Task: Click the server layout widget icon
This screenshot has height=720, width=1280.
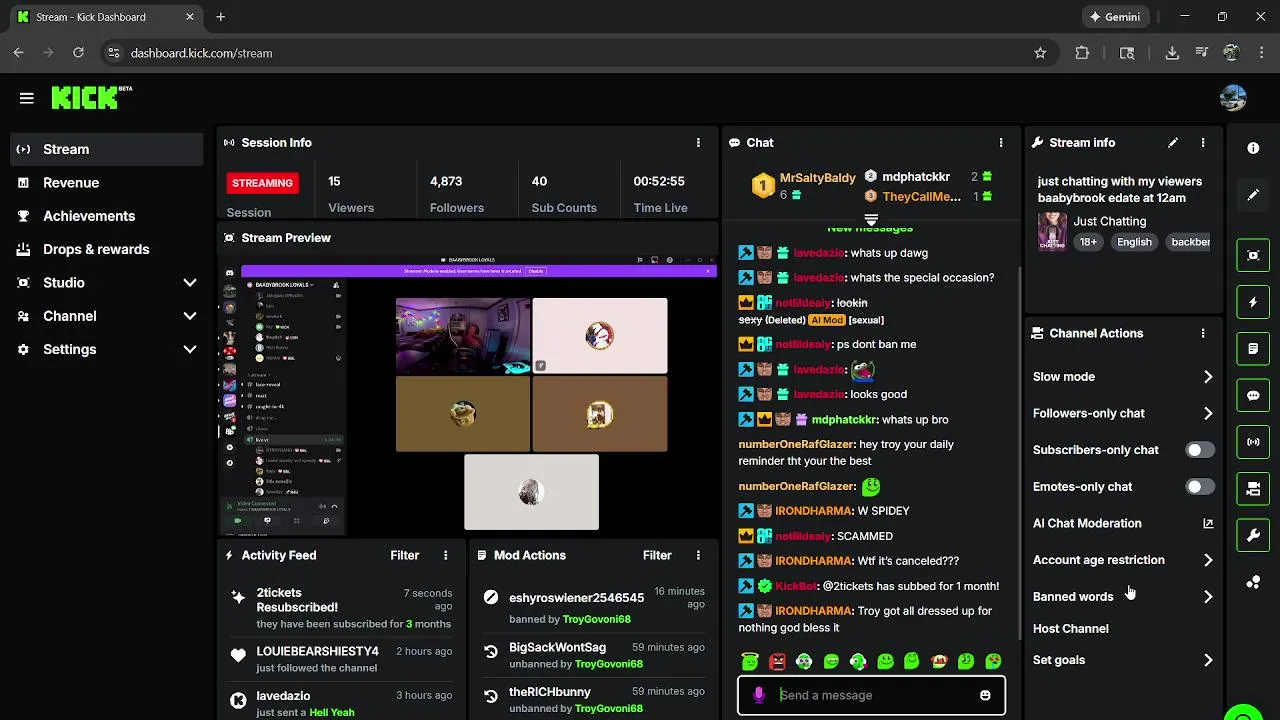Action: pyautogui.click(x=1253, y=489)
